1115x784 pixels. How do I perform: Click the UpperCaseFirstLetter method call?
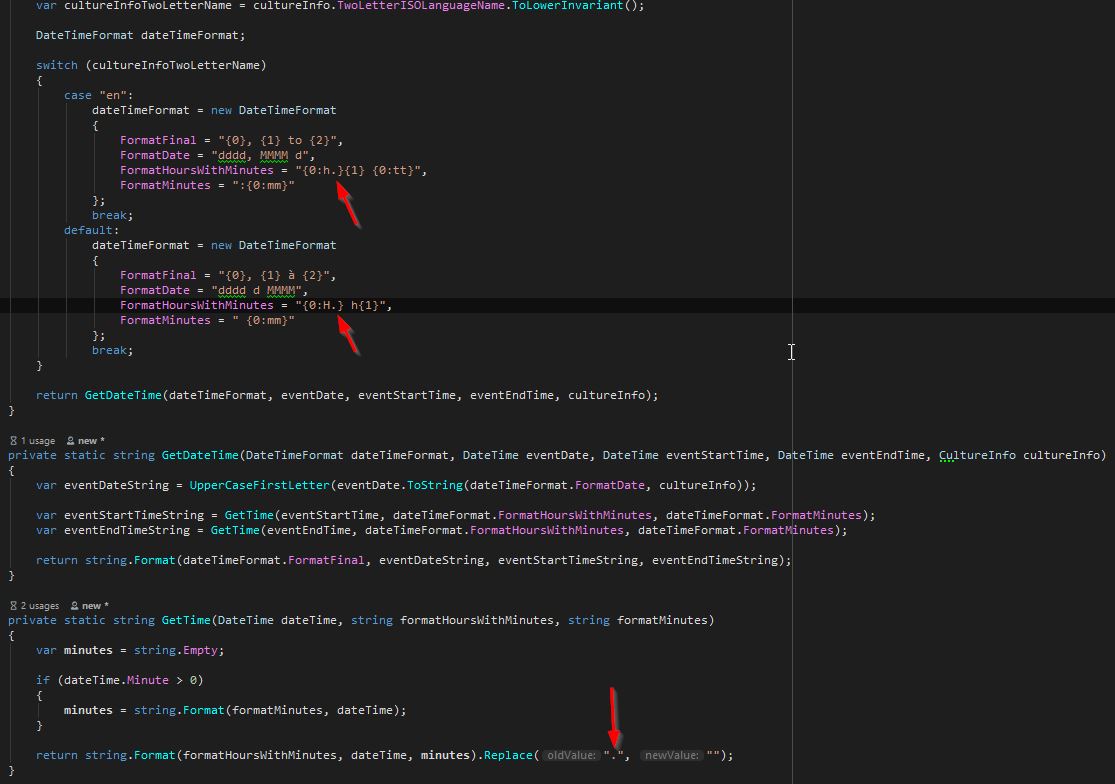click(x=260, y=485)
